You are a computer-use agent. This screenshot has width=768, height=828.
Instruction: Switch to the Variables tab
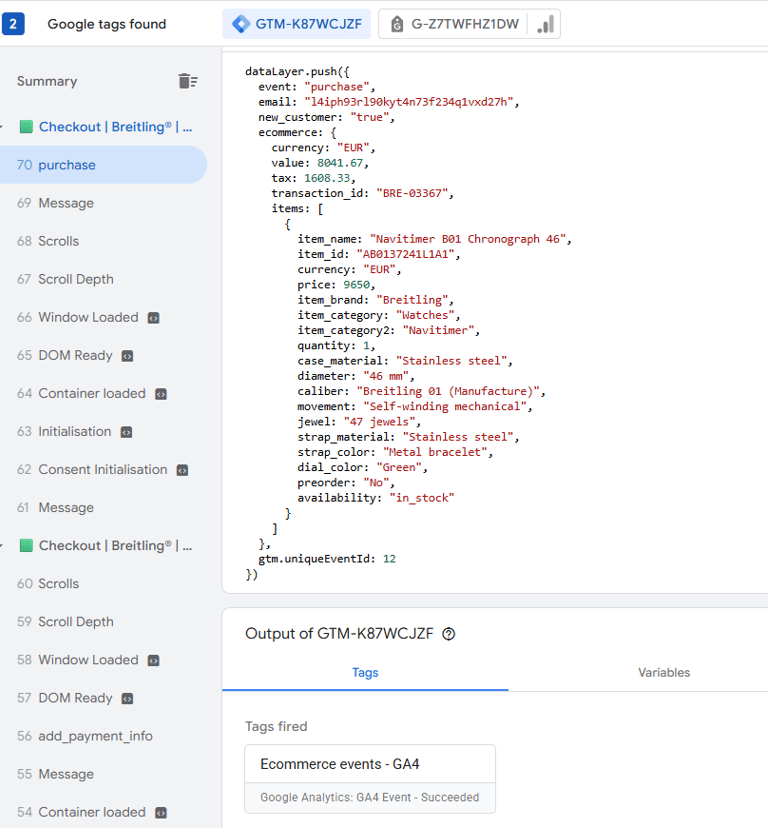pos(664,673)
